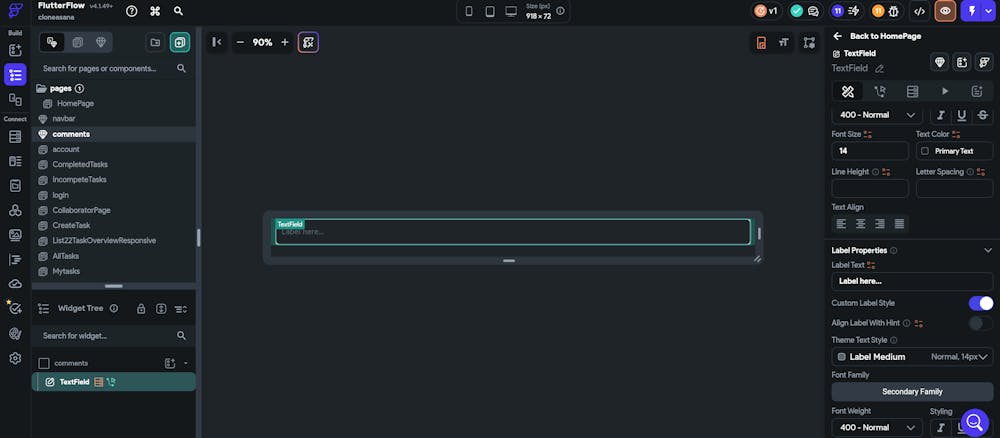
Task: Switch to the Backend Query tab
Action: click(913, 92)
